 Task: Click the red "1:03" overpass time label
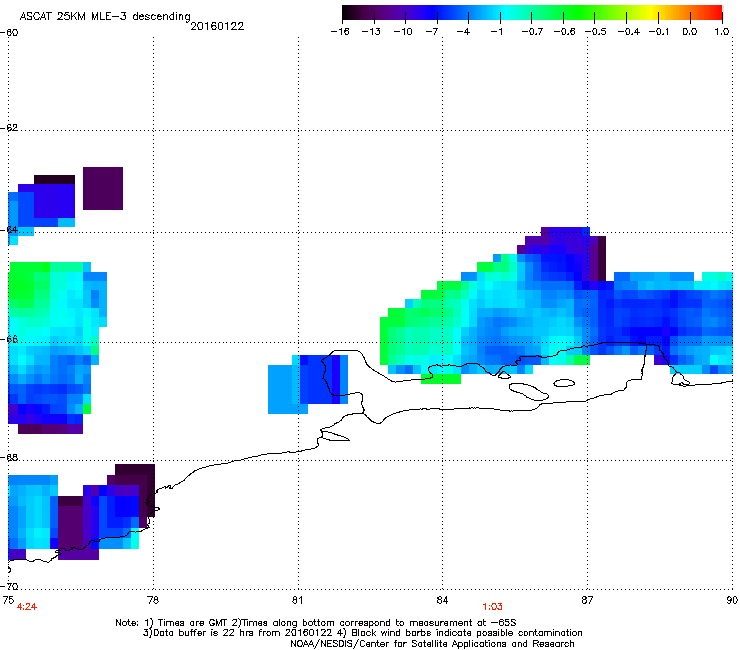click(x=492, y=607)
